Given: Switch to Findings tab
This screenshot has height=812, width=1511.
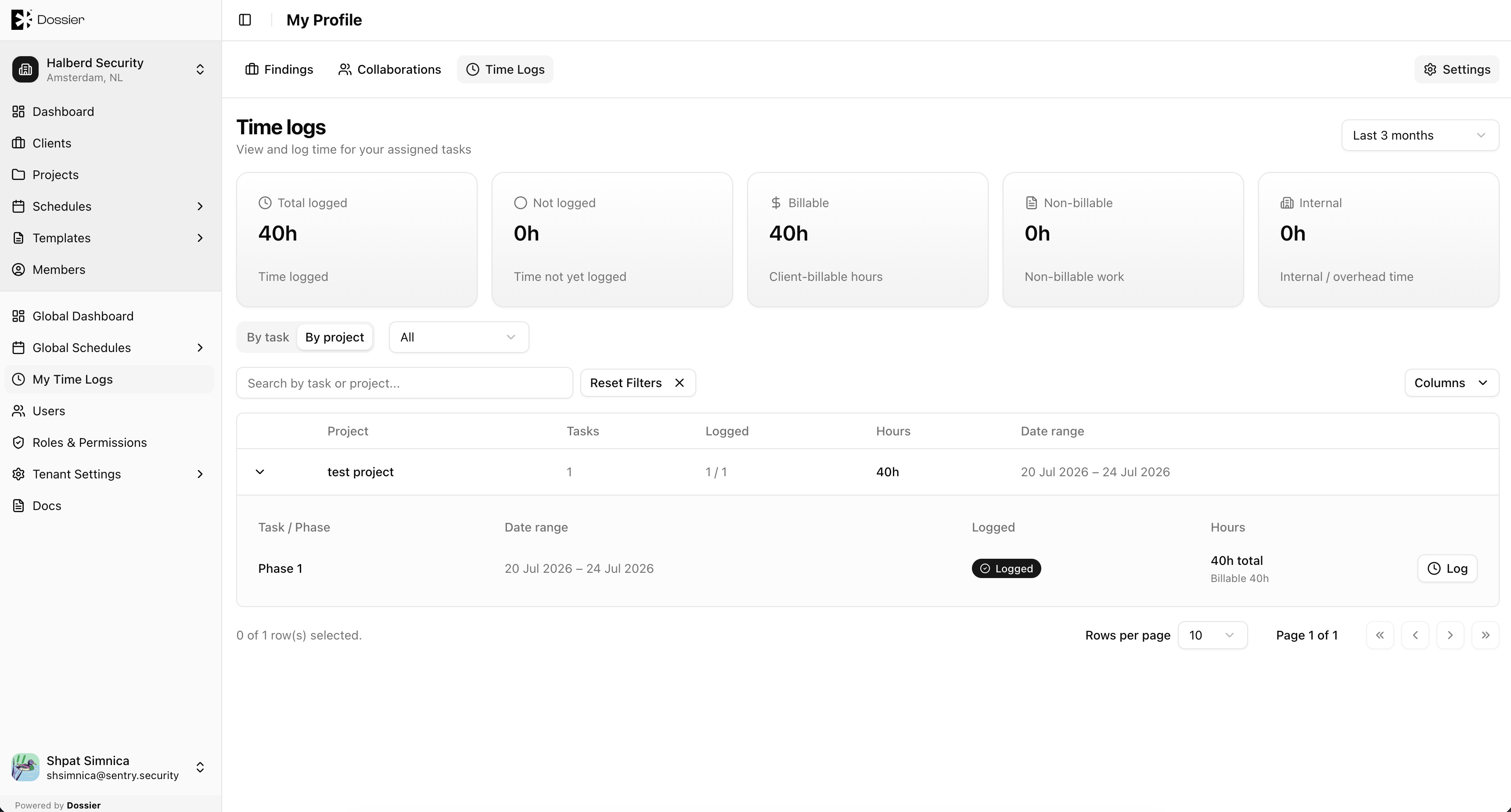Looking at the screenshot, I should pyautogui.click(x=279, y=69).
